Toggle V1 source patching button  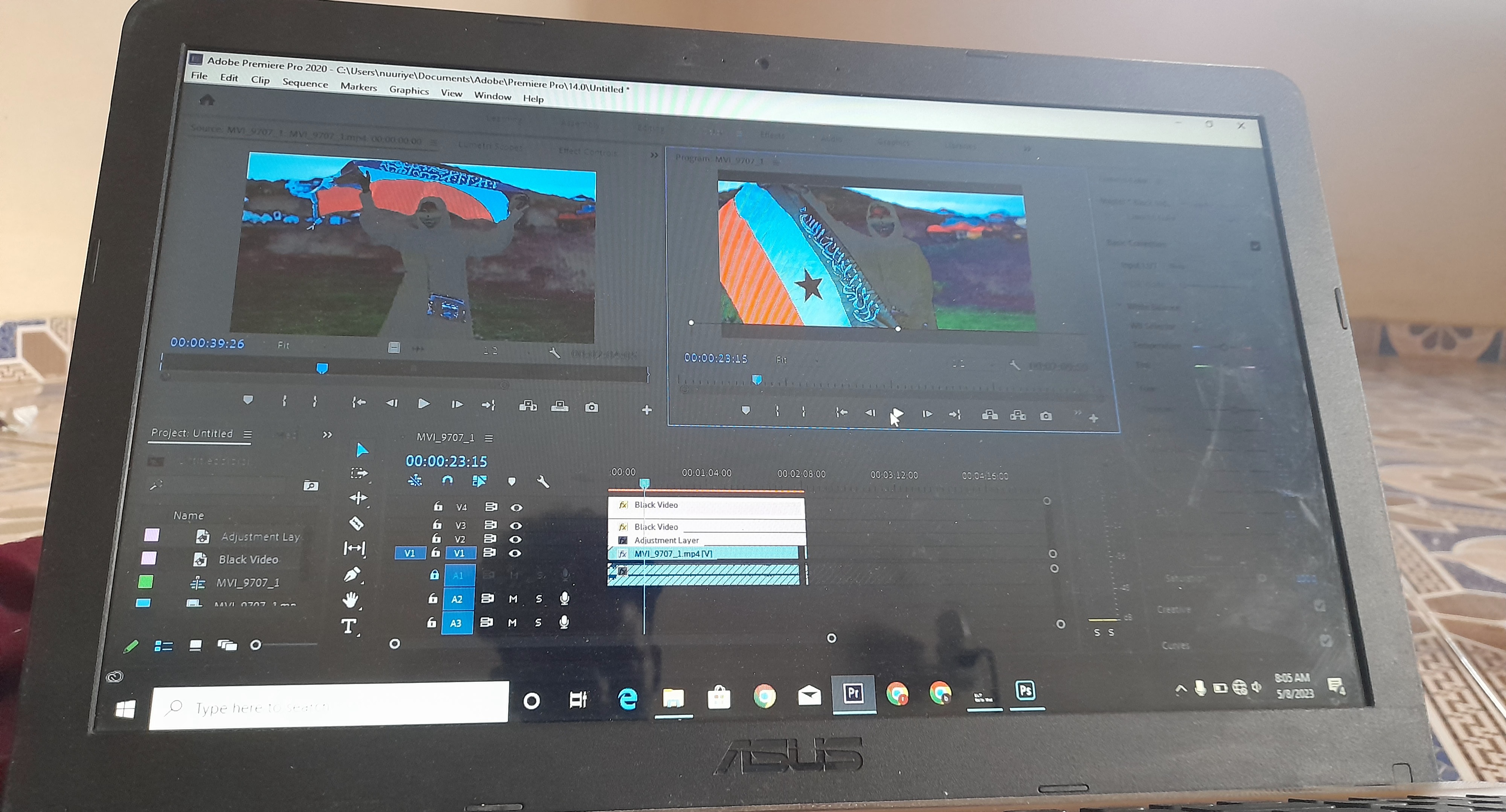click(x=410, y=553)
